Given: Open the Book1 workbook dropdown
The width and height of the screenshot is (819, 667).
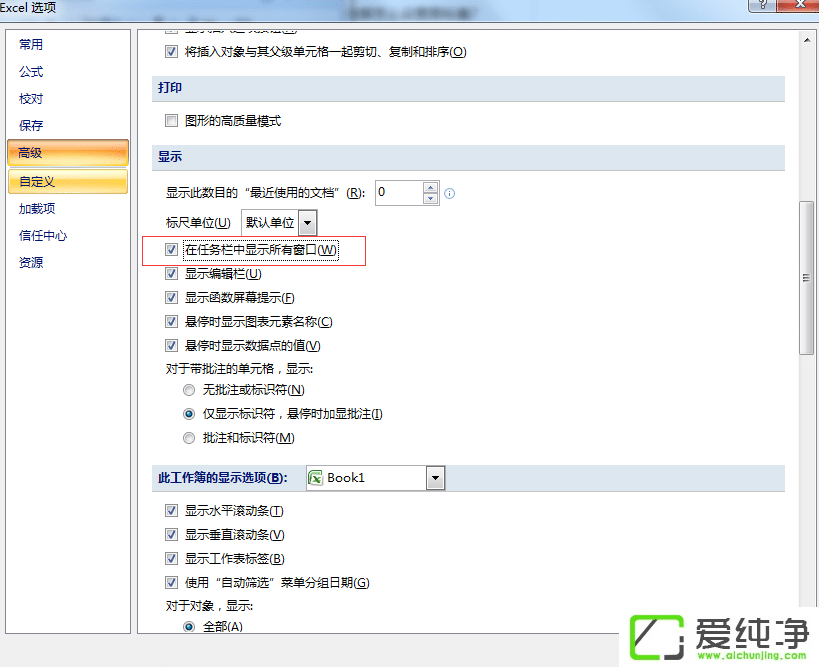Looking at the screenshot, I should (x=435, y=478).
